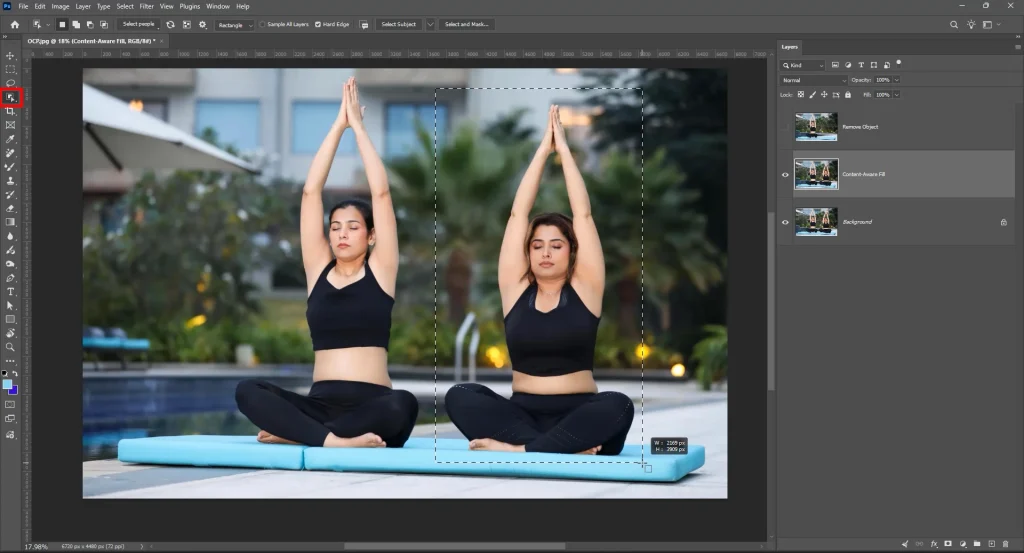The height and width of the screenshot is (553, 1024).
Task: Click the show all objects icon
Action: click(187, 25)
